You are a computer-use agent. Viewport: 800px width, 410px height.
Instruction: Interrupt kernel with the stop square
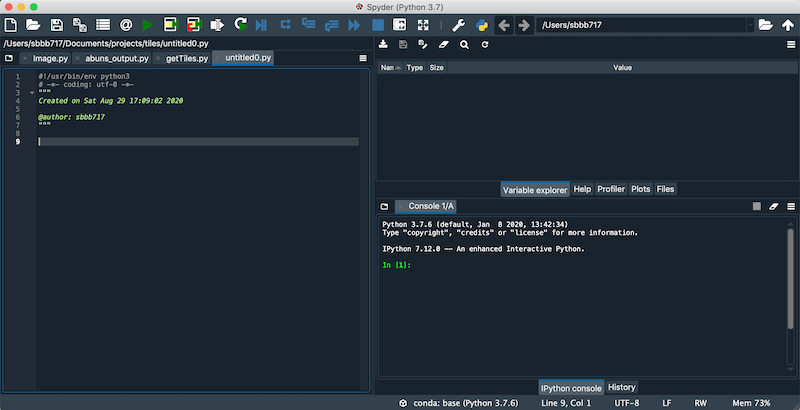point(757,206)
